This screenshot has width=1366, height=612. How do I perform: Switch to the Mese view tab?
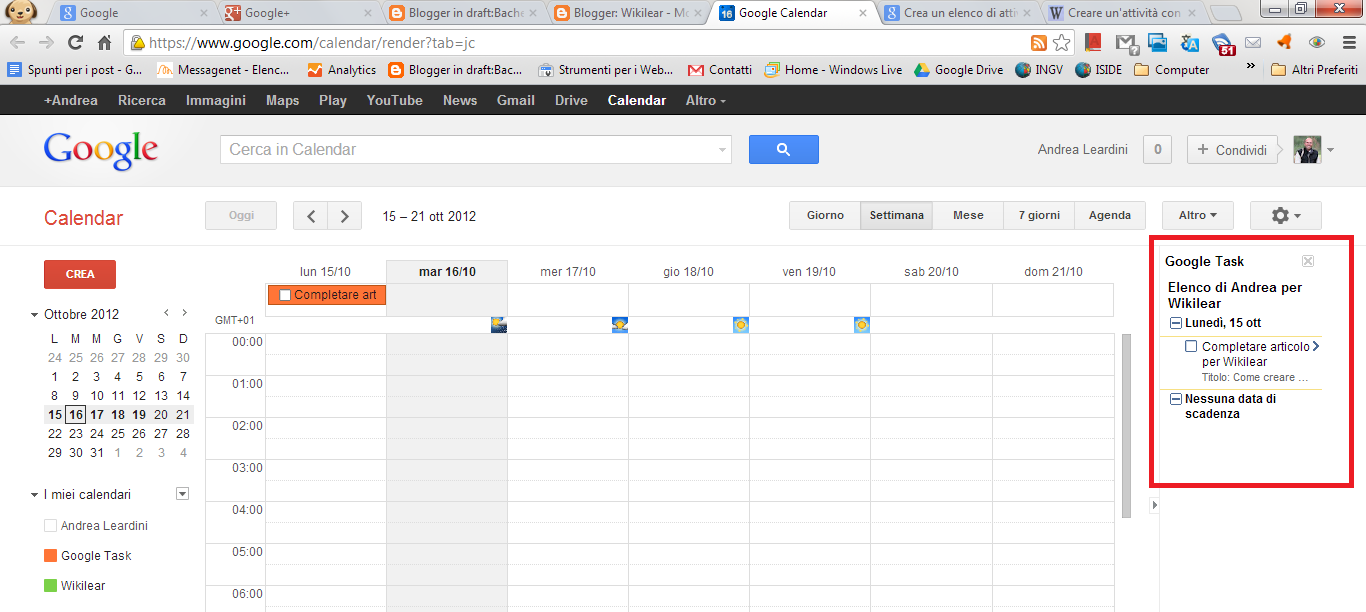point(966,215)
